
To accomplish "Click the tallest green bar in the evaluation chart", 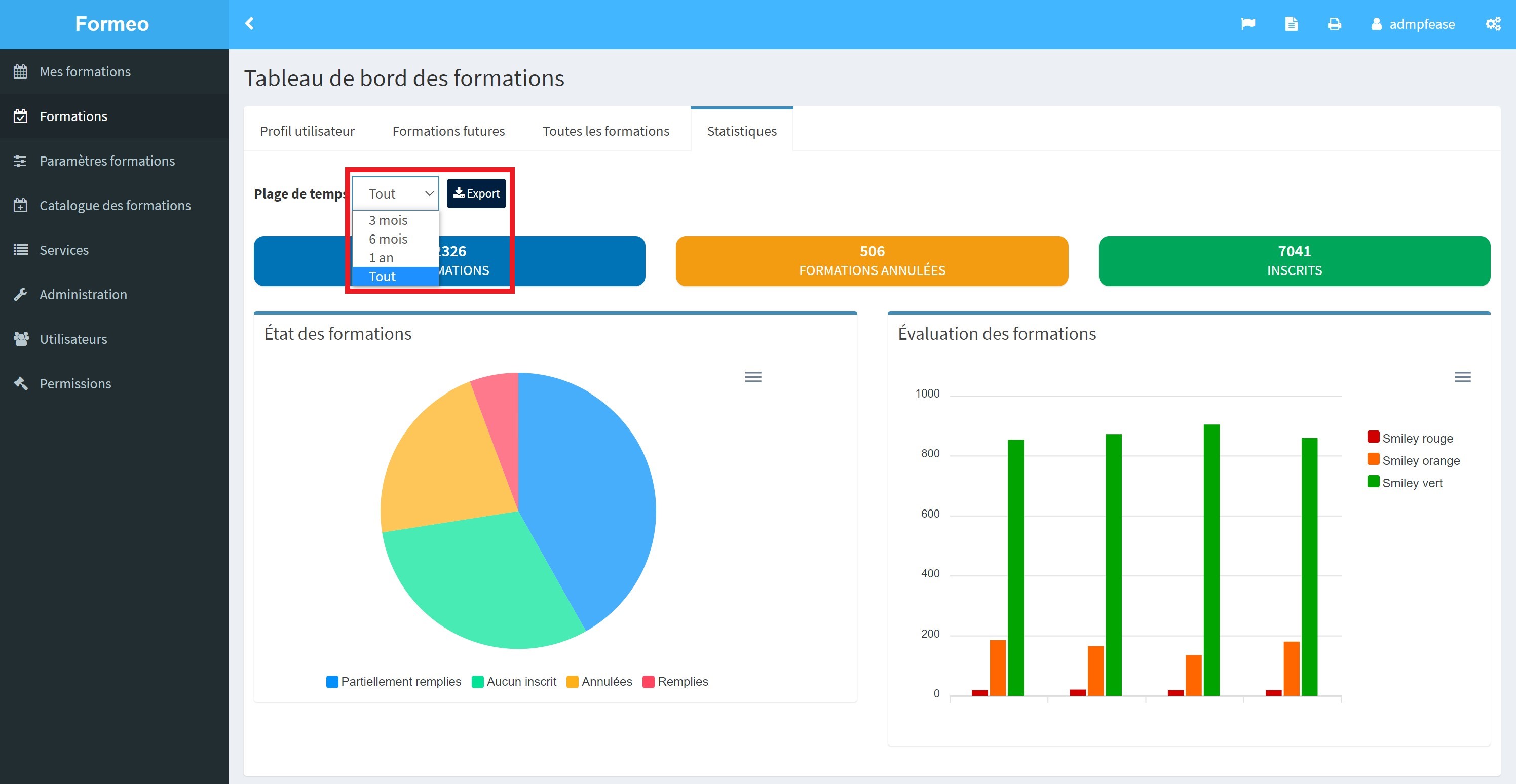I will click(1211, 560).
